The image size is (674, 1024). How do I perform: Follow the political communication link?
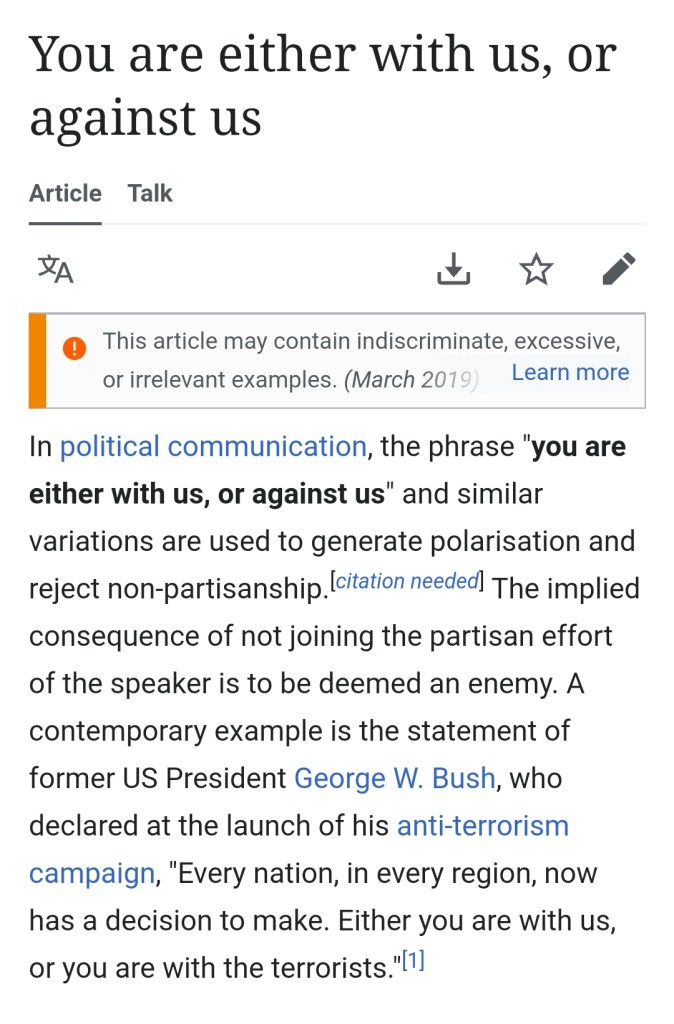coord(213,446)
